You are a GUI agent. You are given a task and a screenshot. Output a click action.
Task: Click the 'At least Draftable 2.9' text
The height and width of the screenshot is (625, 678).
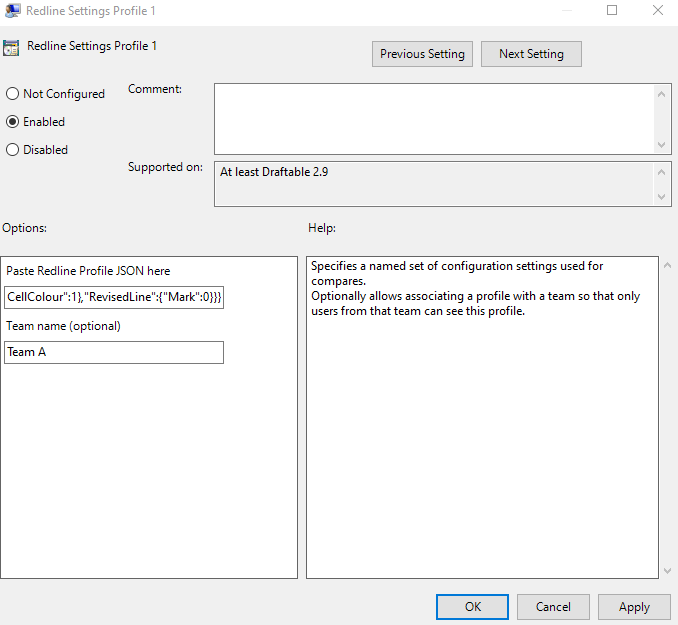(x=274, y=172)
